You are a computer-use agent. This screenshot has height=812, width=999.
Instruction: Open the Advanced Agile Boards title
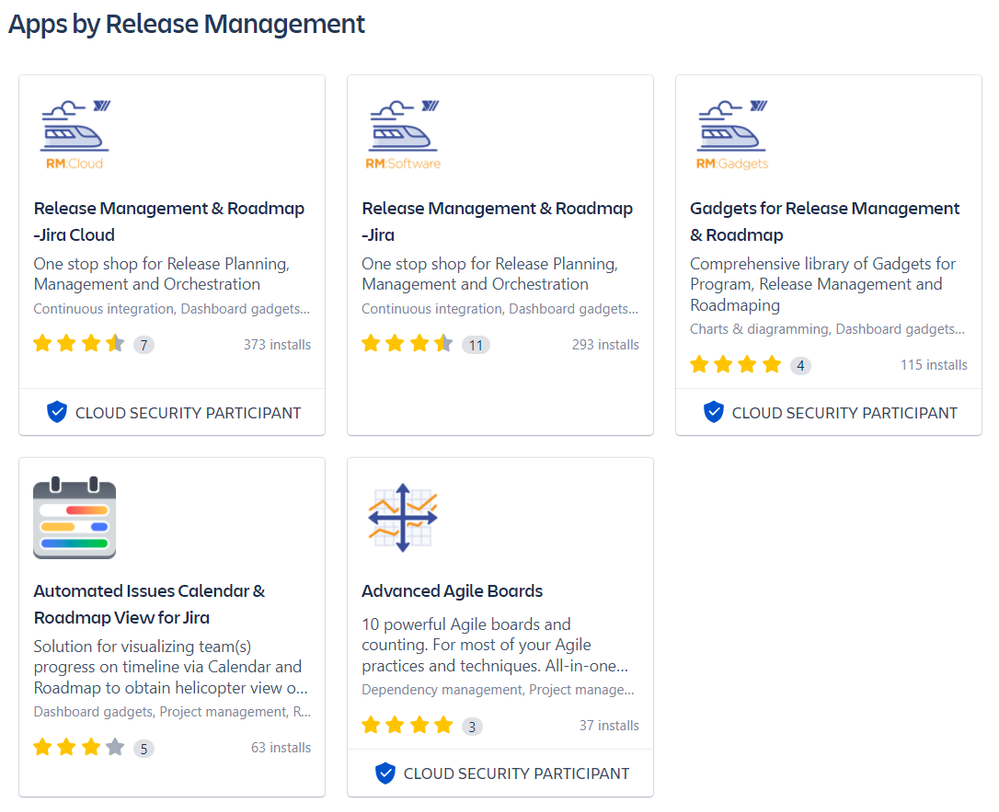pos(452,591)
